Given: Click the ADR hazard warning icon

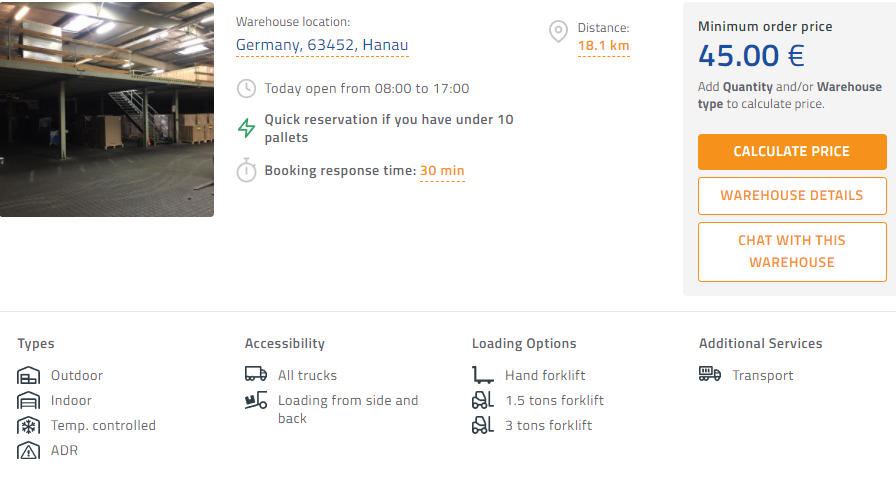Looking at the screenshot, I should 28,451.
